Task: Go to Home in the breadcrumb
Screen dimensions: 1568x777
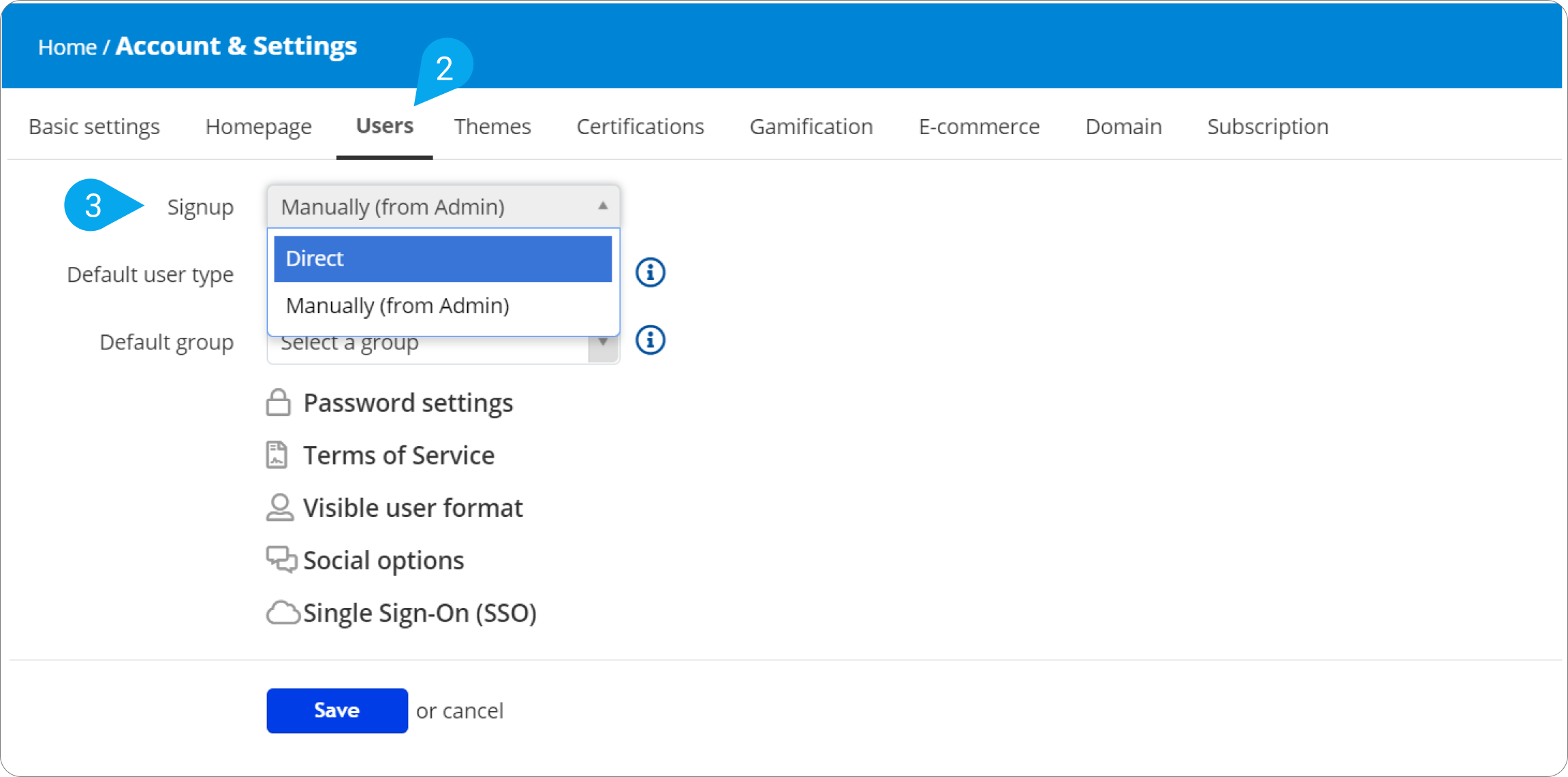Action: [67, 47]
